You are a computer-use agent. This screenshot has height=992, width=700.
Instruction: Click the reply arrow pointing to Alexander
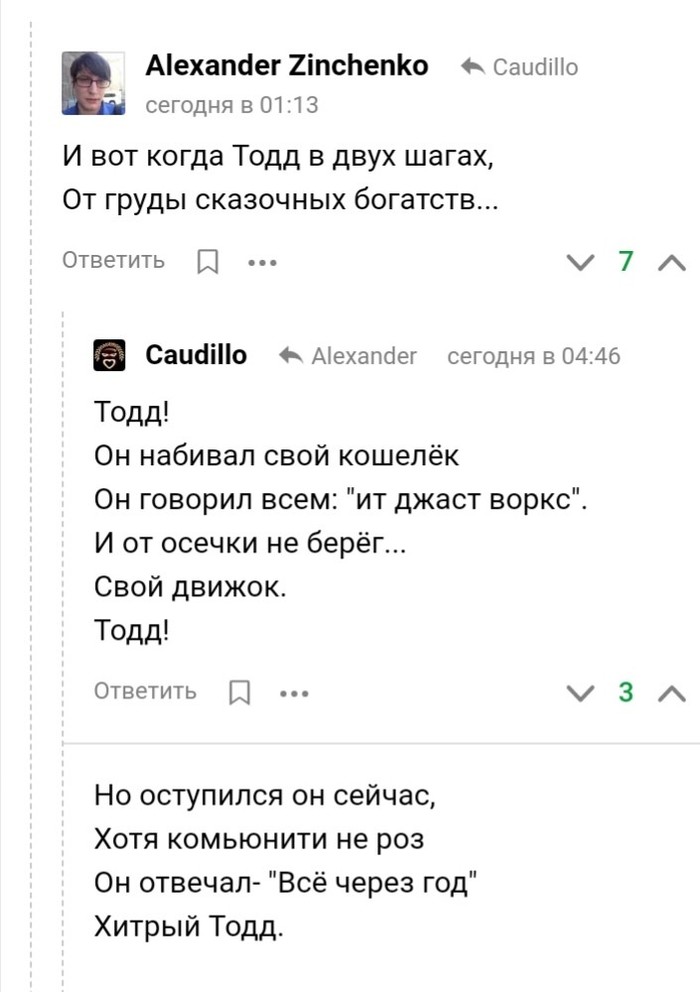coord(290,355)
